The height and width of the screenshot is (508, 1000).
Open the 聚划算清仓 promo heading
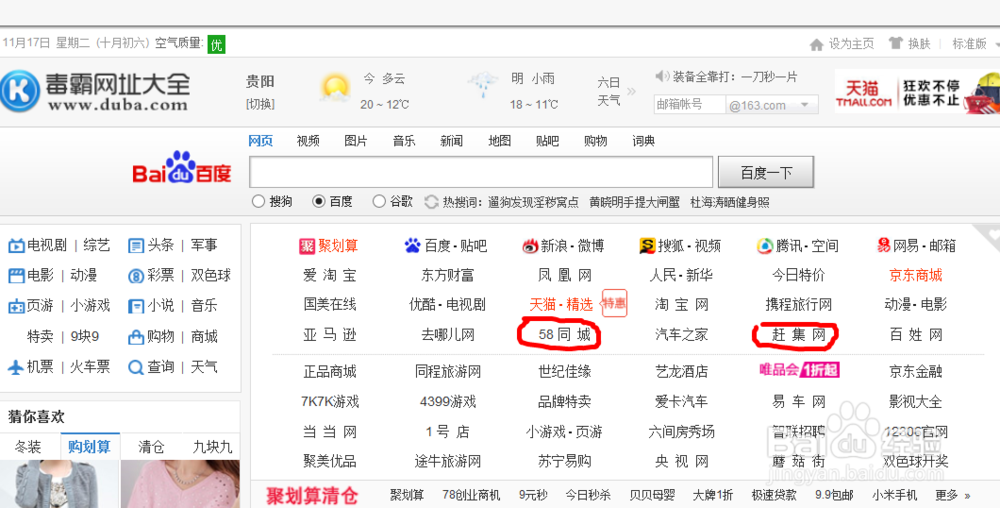coord(312,495)
